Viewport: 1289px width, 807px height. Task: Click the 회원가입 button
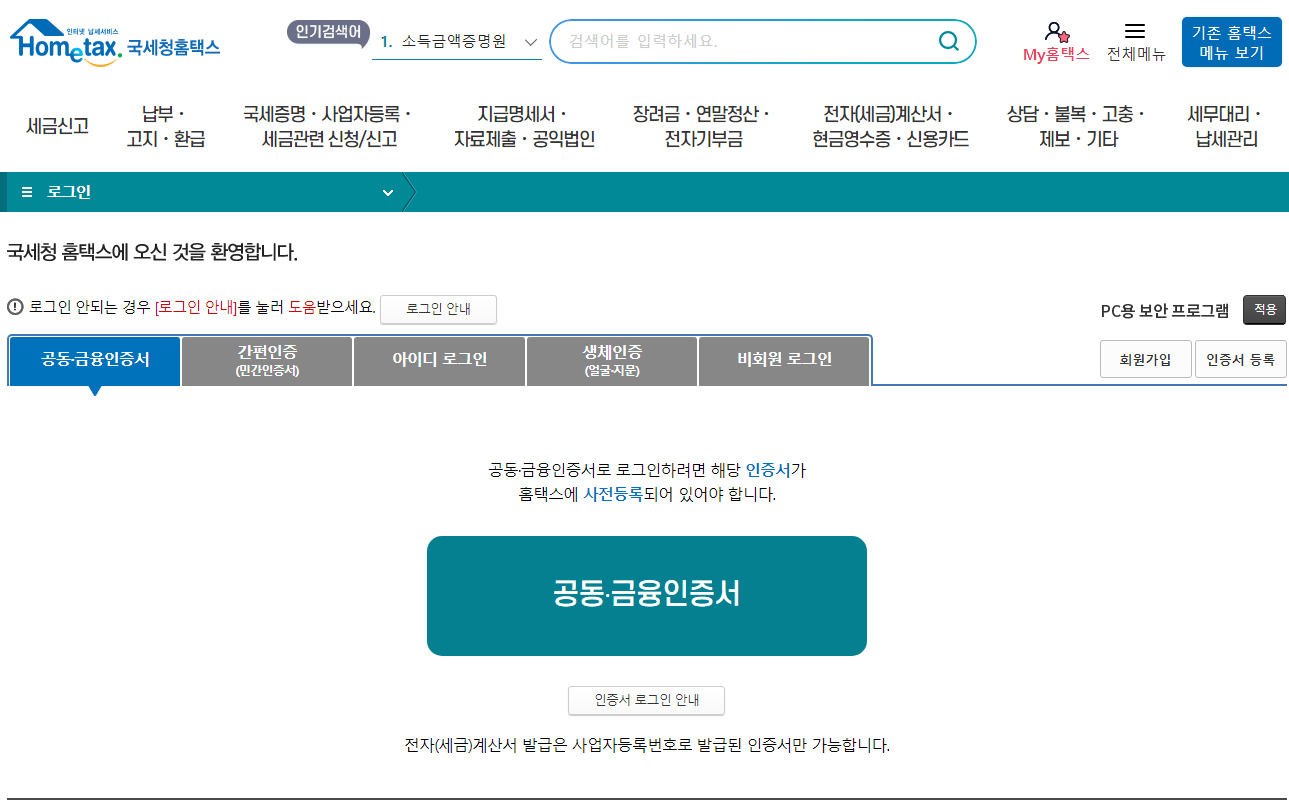[1146, 359]
